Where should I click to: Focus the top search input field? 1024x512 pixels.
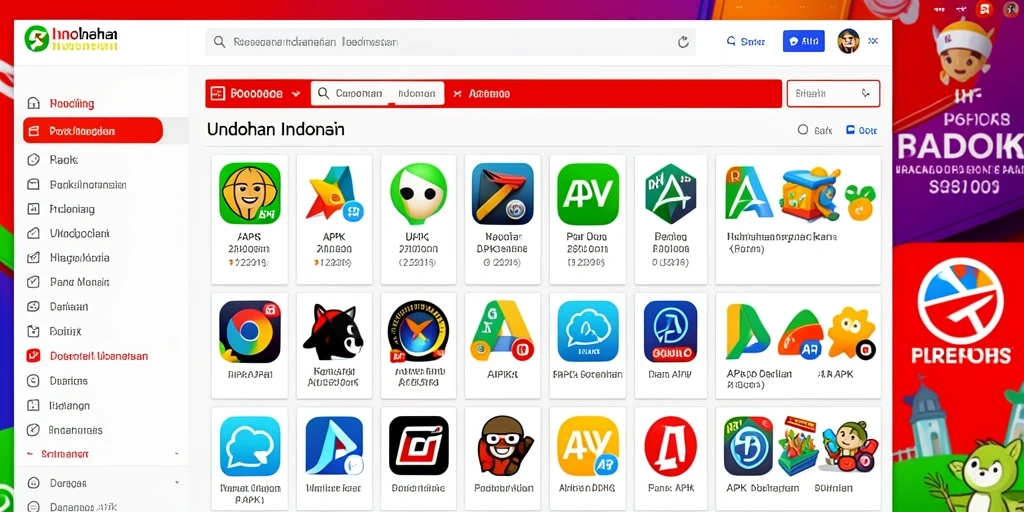(x=451, y=42)
